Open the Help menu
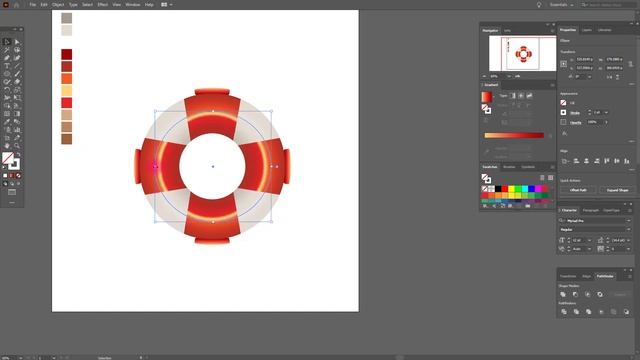This screenshot has height=360, width=640. (149, 4)
